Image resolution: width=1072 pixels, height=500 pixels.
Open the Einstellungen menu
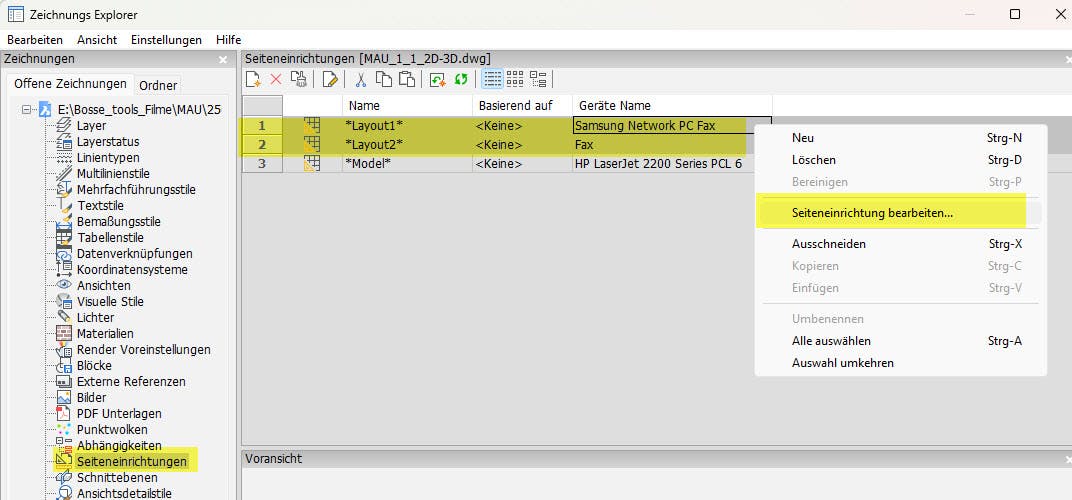click(x=166, y=40)
